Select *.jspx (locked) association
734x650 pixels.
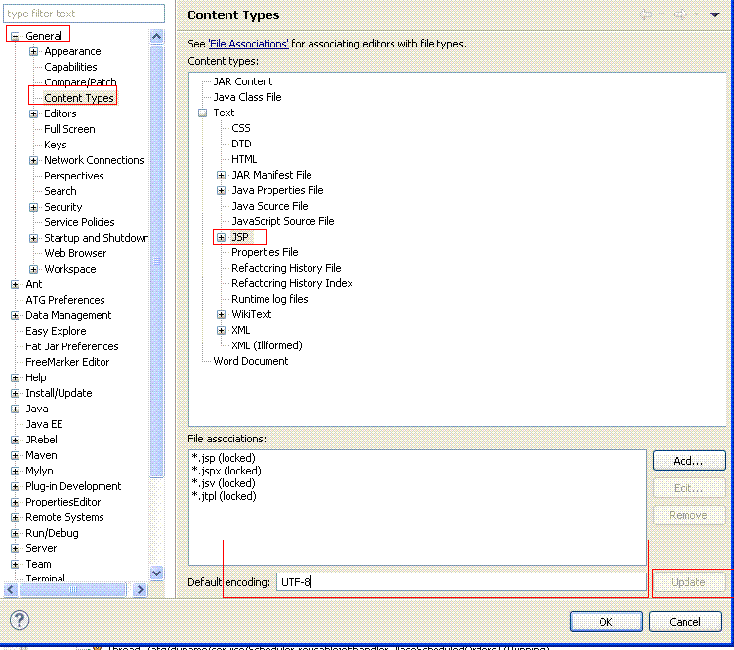click(x=227, y=471)
